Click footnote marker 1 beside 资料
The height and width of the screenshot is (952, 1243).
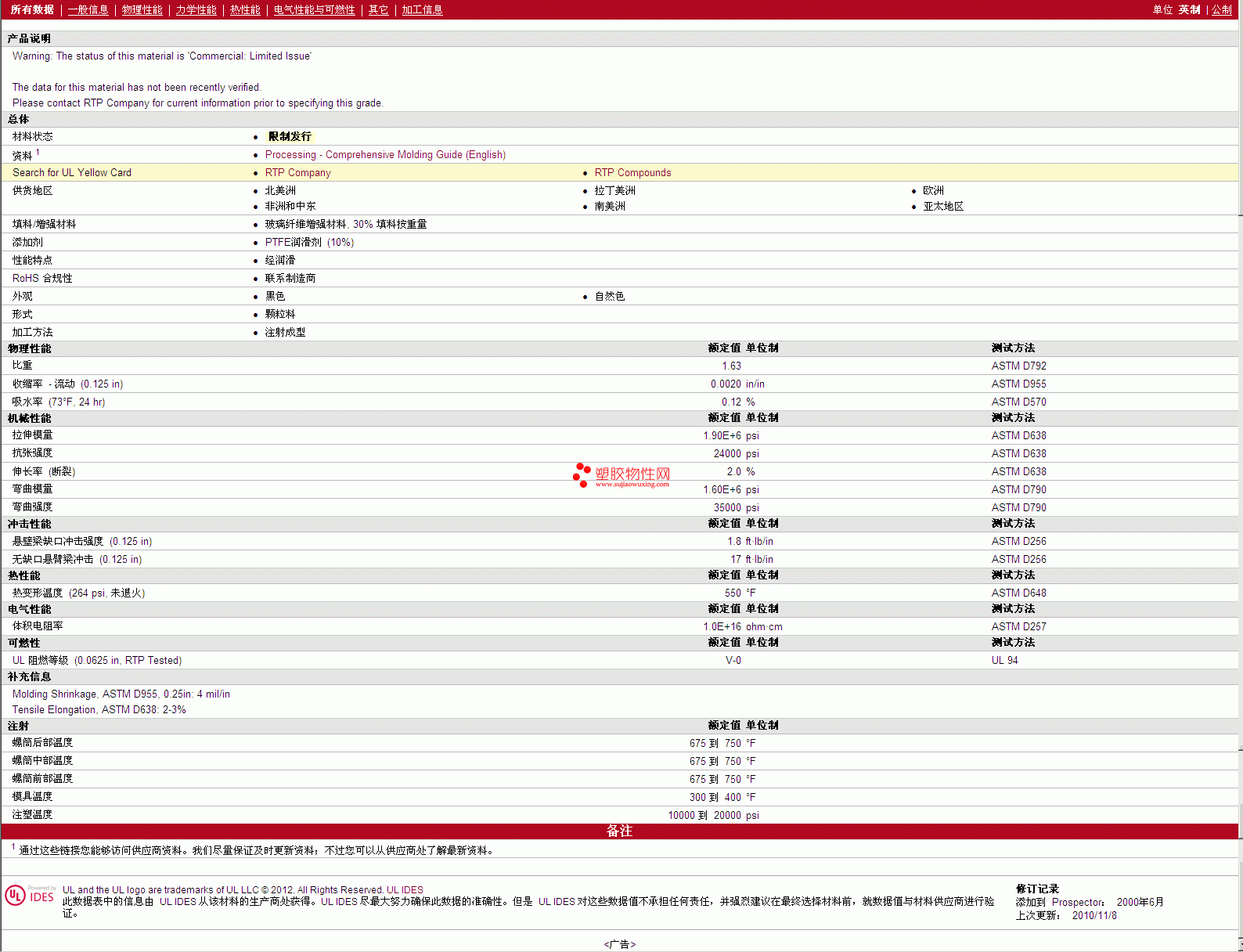pyautogui.click(x=38, y=153)
